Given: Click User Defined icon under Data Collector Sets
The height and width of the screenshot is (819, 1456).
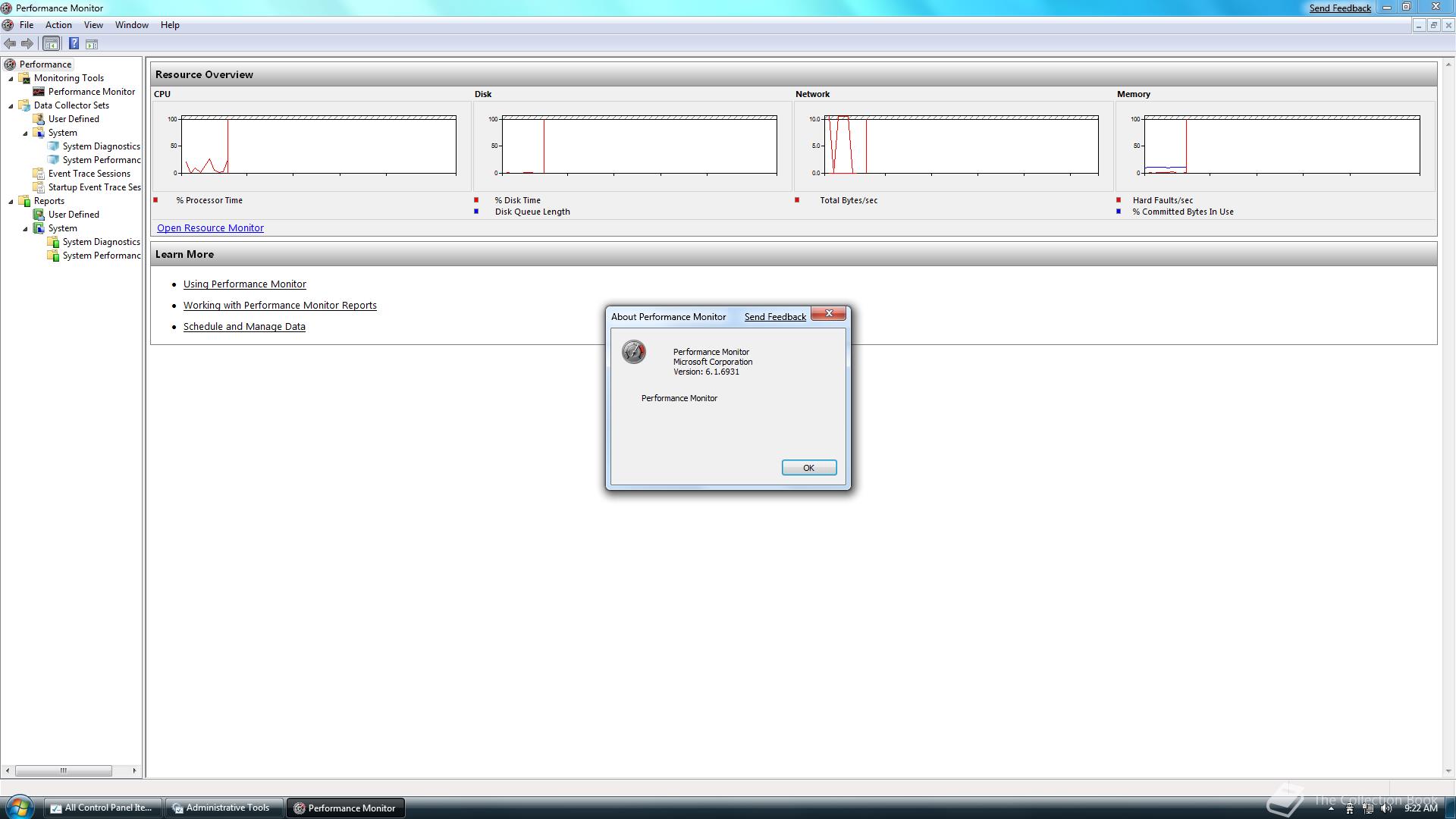Looking at the screenshot, I should click(39, 119).
